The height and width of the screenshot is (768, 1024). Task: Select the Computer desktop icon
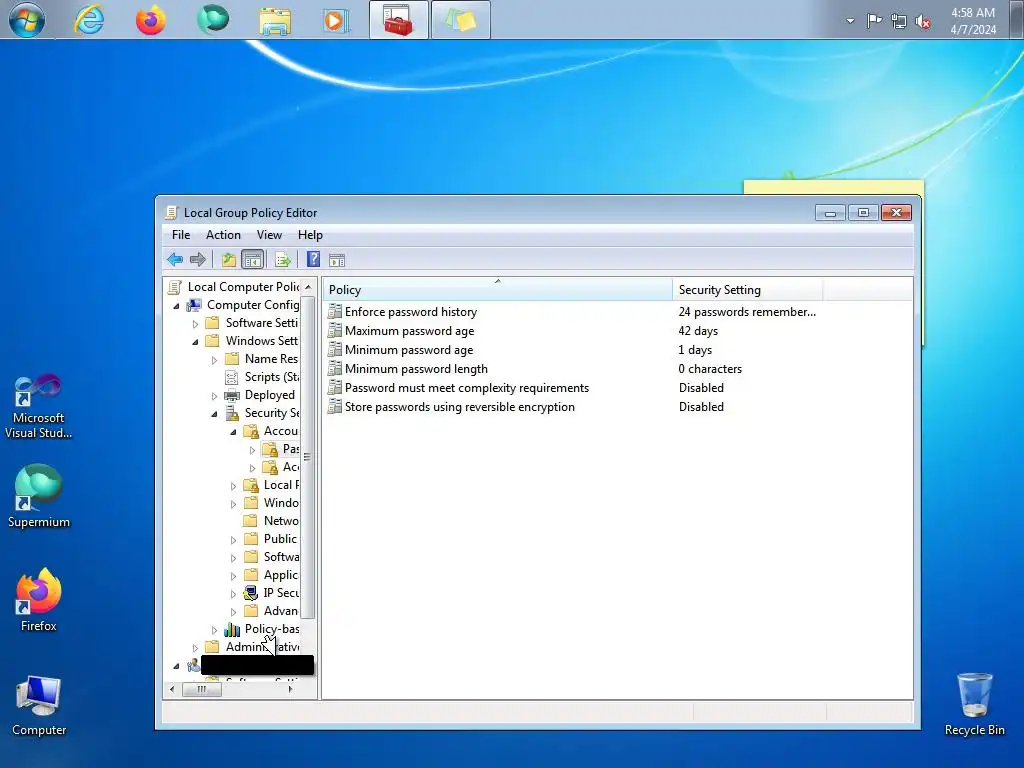click(x=39, y=706)
